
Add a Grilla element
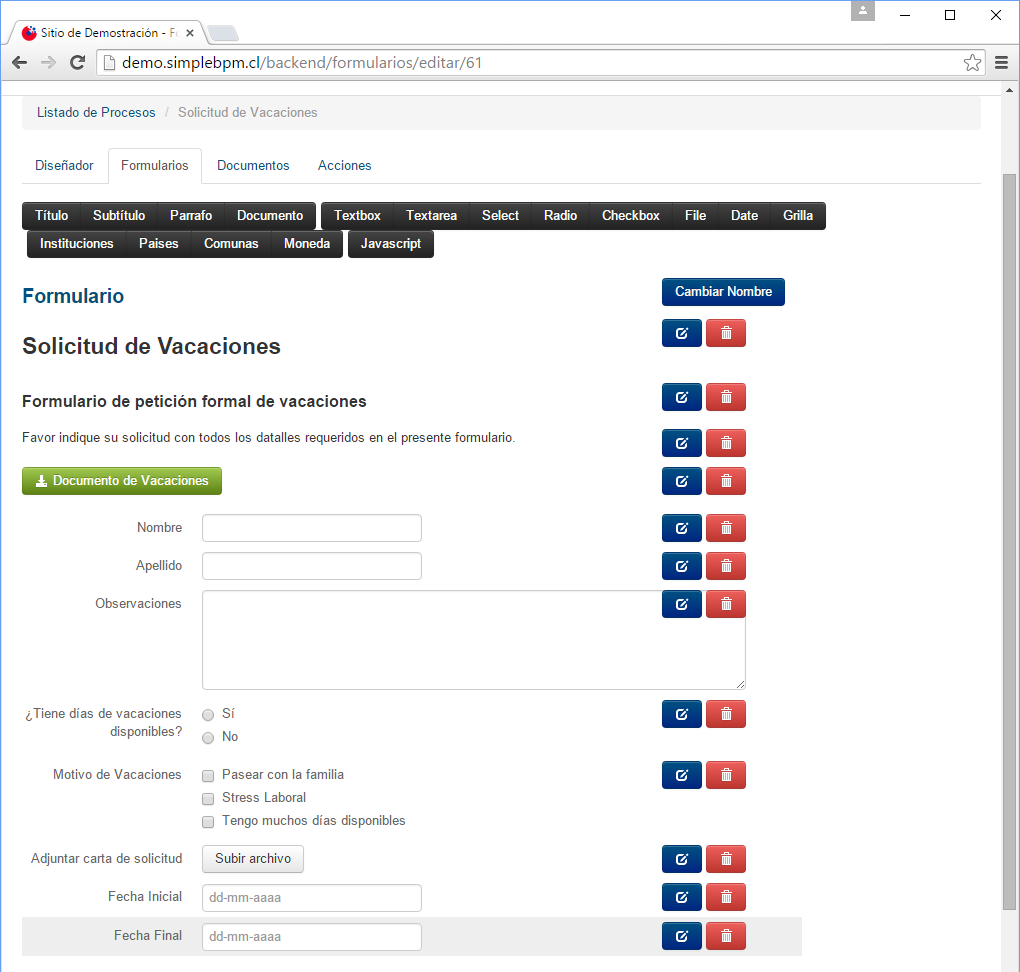pyautogui.click(x=798, y=215)
